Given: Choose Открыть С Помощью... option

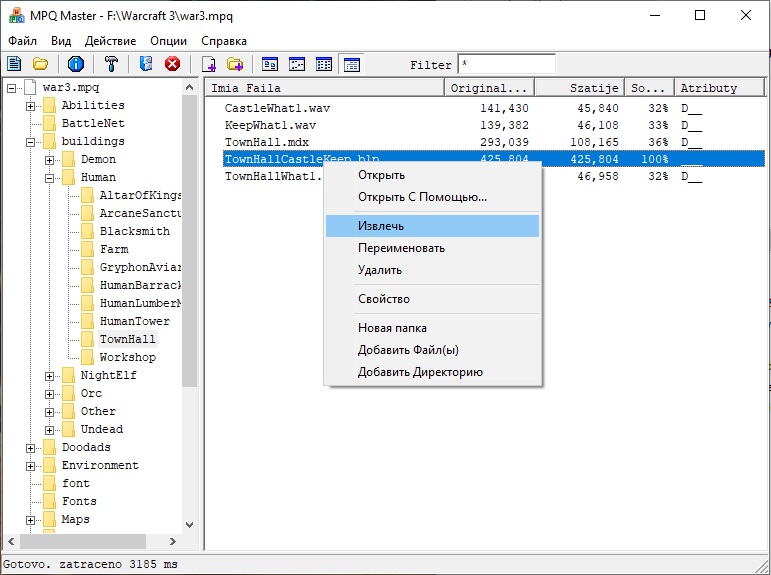Looking at the screenshot, I should pos(433,197).
